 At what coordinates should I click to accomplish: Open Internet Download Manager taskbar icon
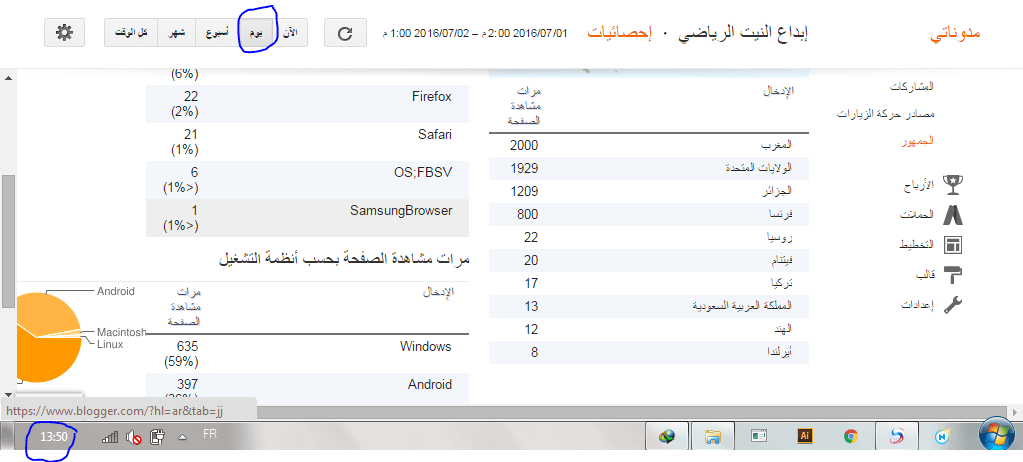click(667, 437)
